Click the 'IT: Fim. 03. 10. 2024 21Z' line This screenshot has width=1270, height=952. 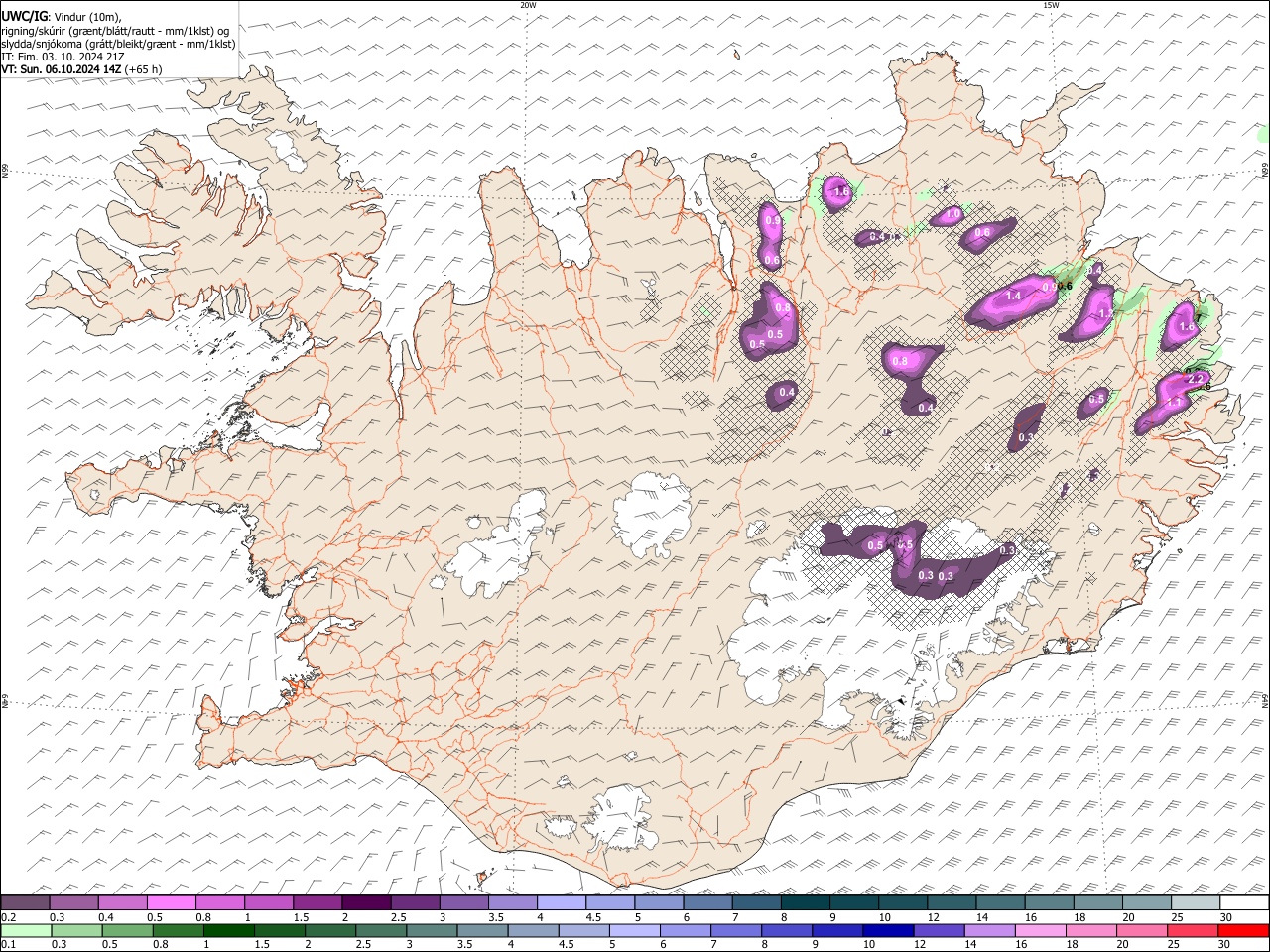click(x=63, y=57)
